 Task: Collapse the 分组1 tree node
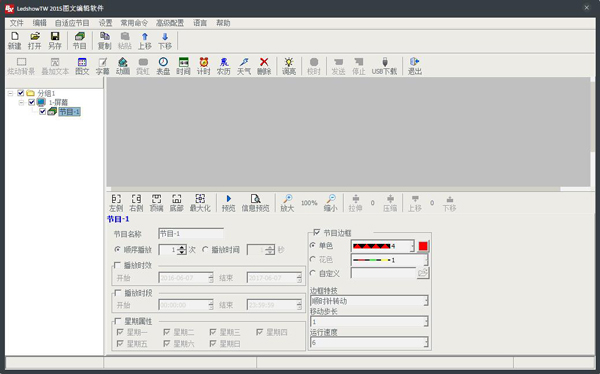pyautogui.click(x=10, y=93)
